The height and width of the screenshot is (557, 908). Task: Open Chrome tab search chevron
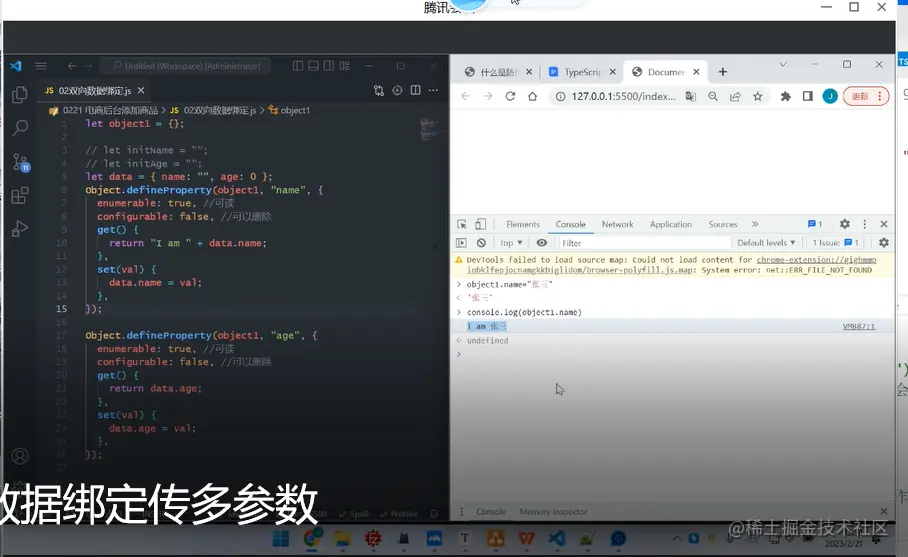tap(783, 64)
